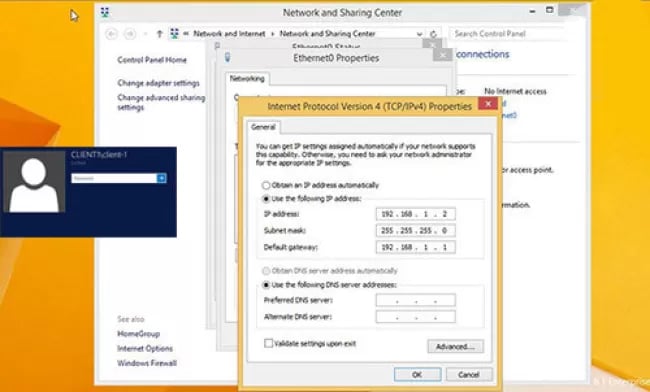Screen dimensions: 650x392
Task: Select the Networking tab in Ethernet0 Properties
Action: 247,78
